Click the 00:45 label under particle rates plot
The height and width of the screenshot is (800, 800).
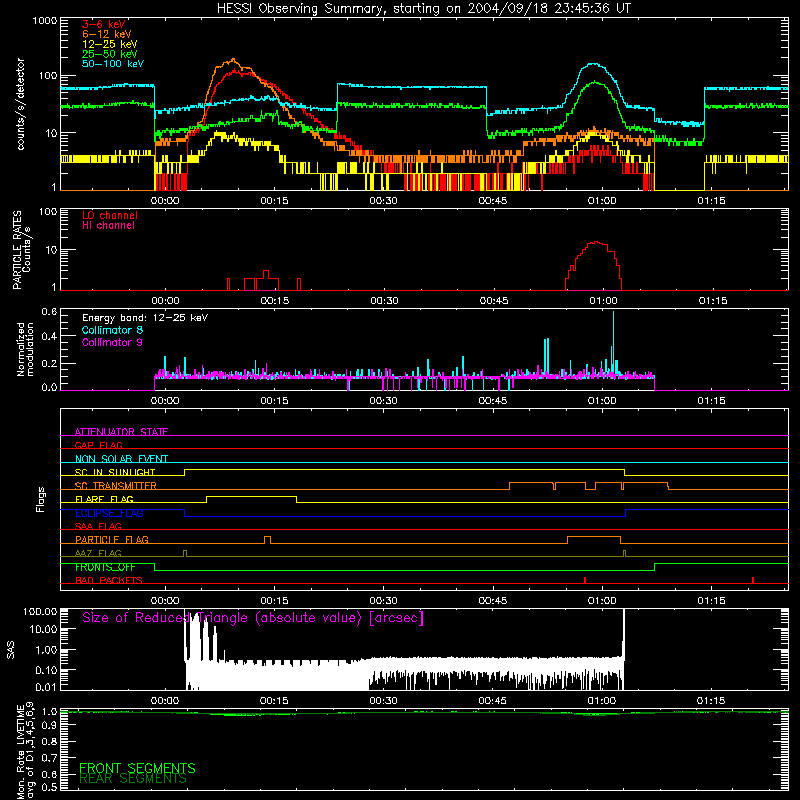(494, 301)
